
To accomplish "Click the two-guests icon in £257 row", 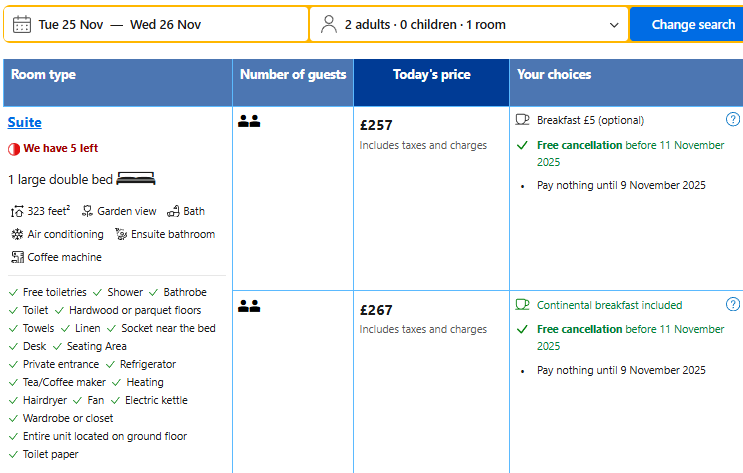I will 249,122.
